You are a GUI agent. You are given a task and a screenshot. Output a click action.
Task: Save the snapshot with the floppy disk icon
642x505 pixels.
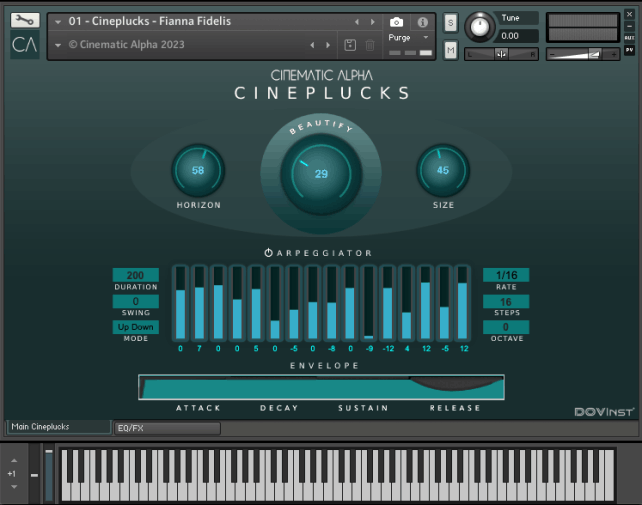[x=350, y=45]
